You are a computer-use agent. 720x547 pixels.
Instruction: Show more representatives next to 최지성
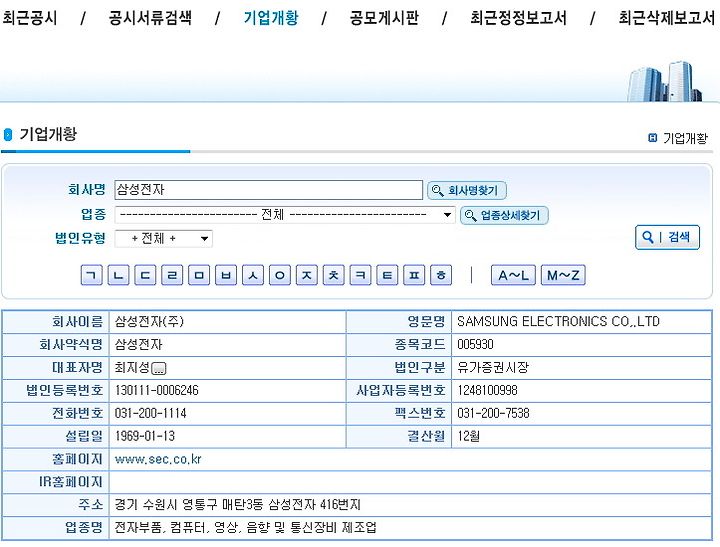point(159,368)
